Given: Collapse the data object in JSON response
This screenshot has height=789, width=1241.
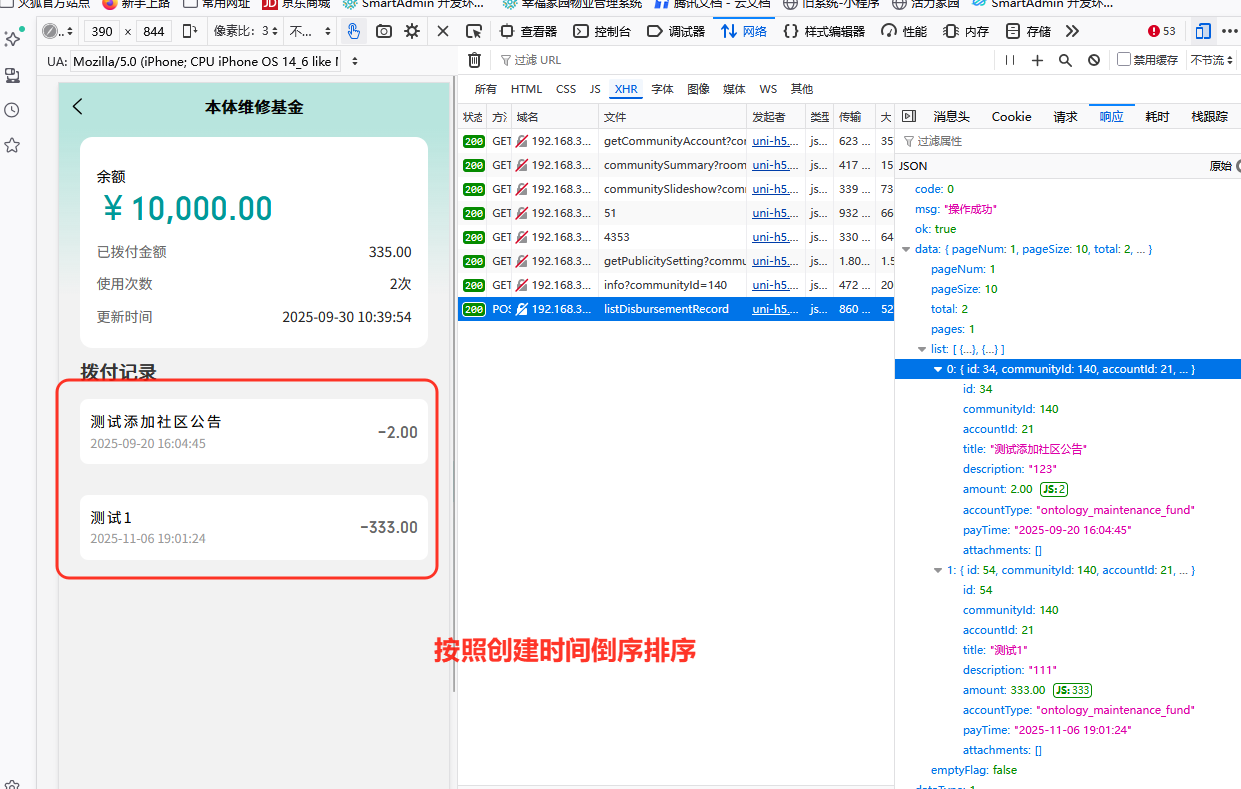Looking at the screenshot, I should tap(907, 249).
